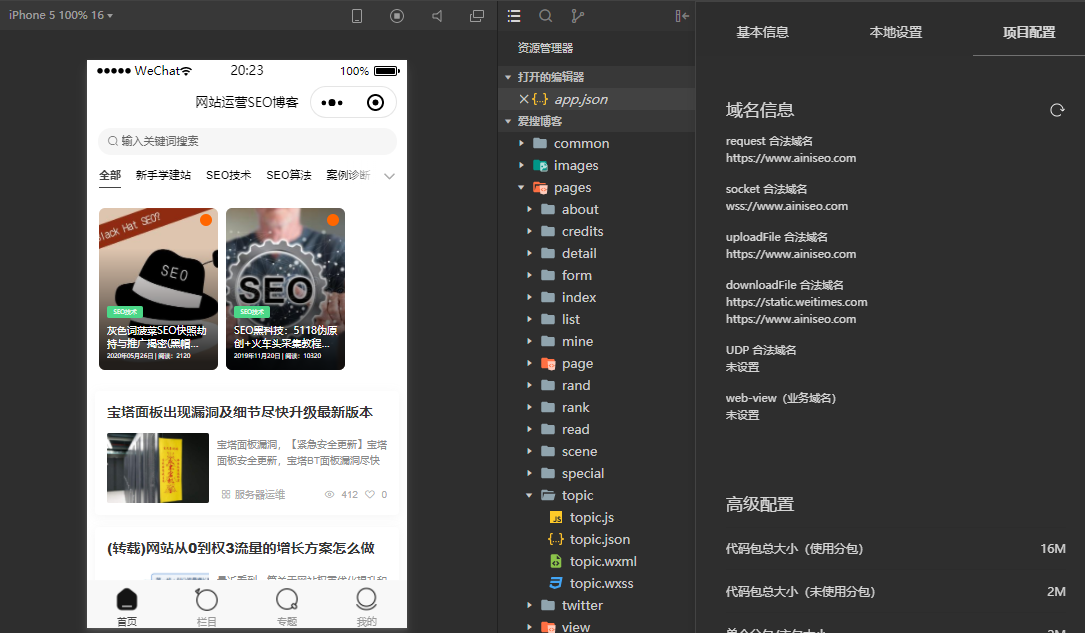
Task: Select the simulator device icon
Action: pos(356,15)
